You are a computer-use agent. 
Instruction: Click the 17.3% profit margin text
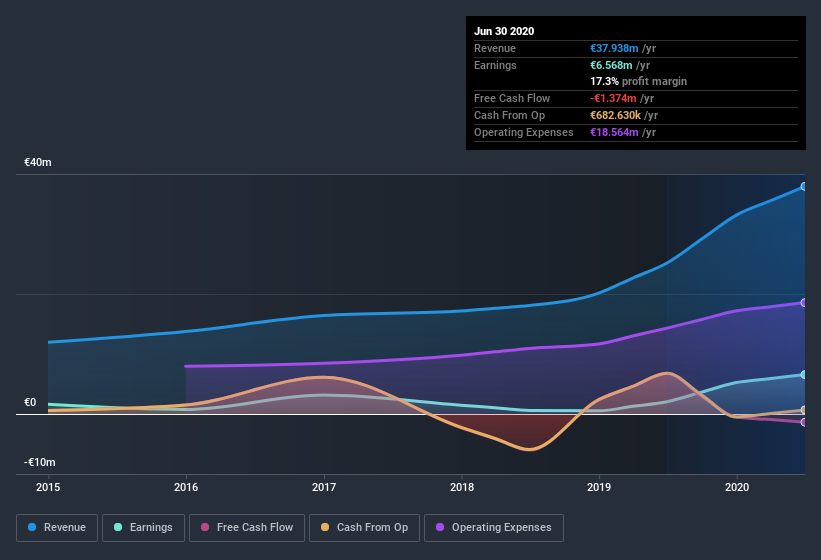638,81
